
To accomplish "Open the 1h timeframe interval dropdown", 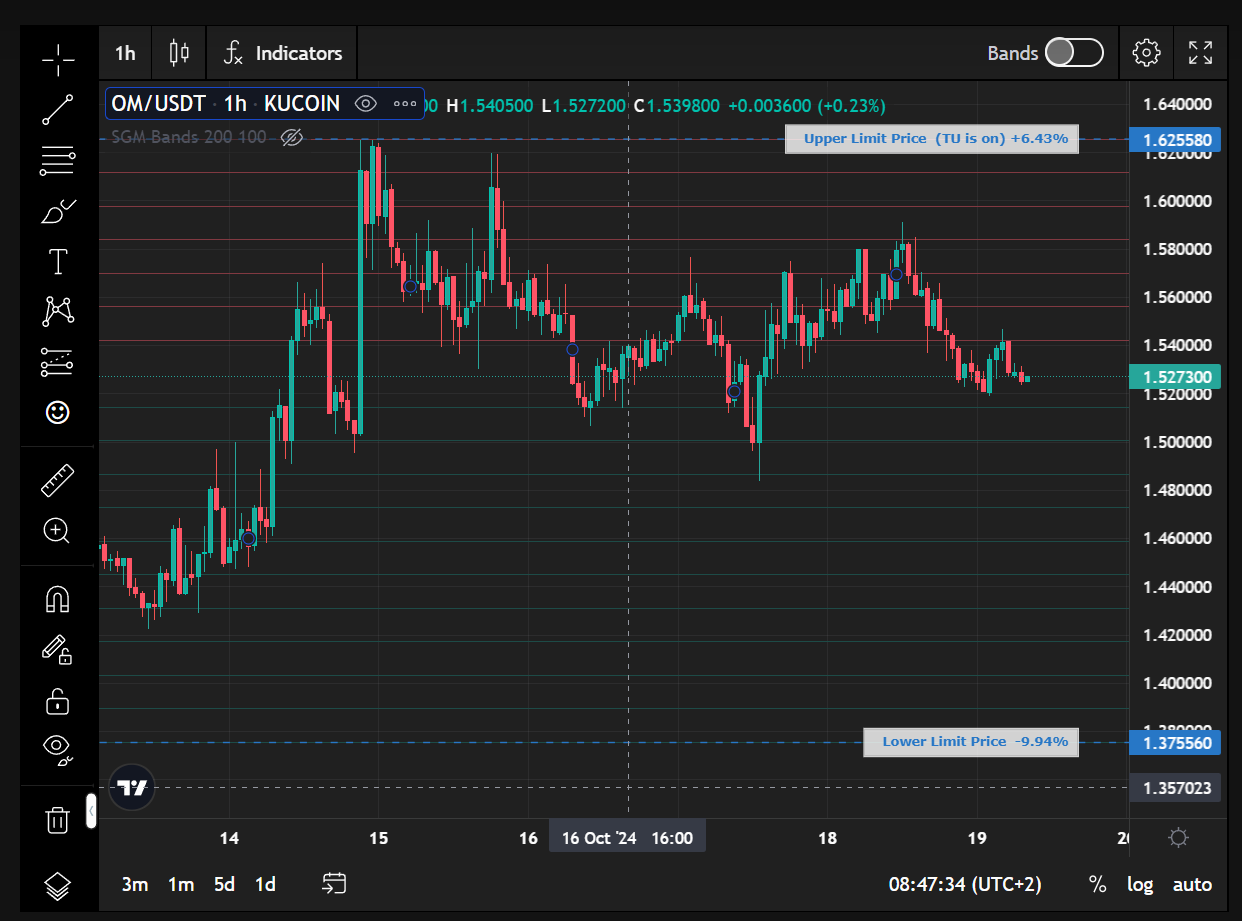I will [x=125, y=53].
